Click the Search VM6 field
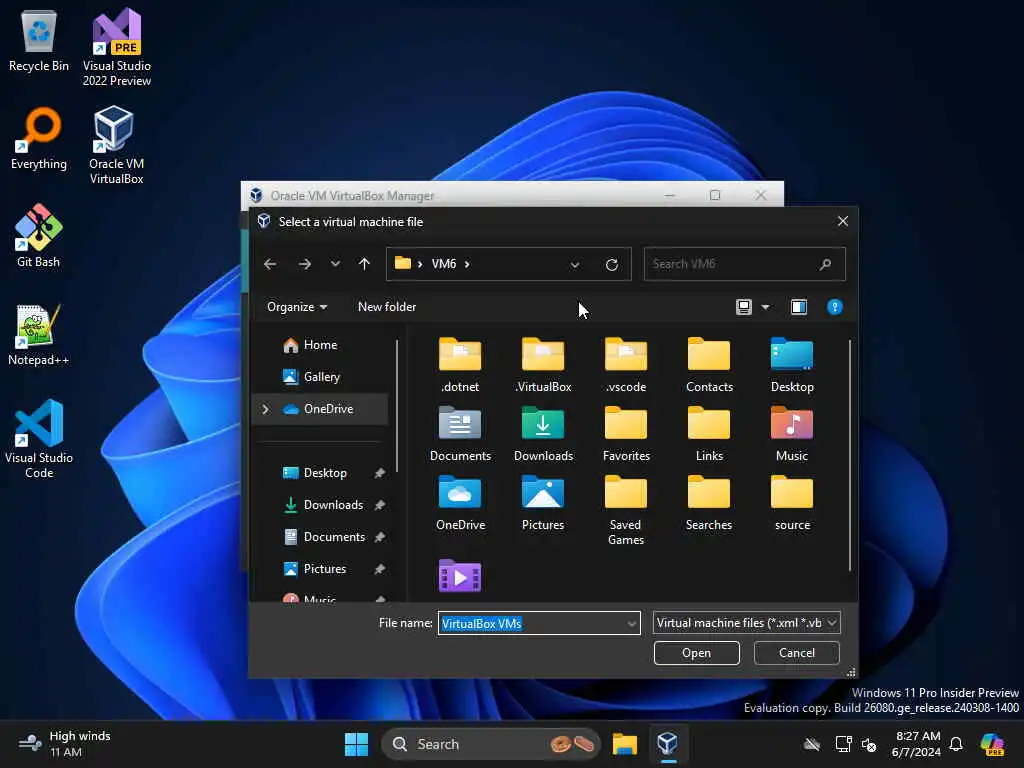Viewport: 1024px width, 768px height. coord(744,264)
